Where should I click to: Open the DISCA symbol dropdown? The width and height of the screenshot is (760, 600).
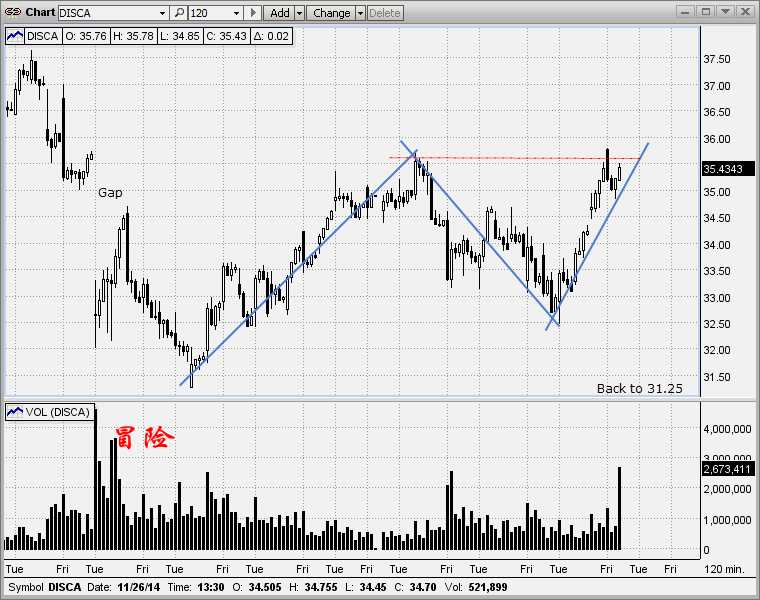pyautogui.click(x=162, y=13)
